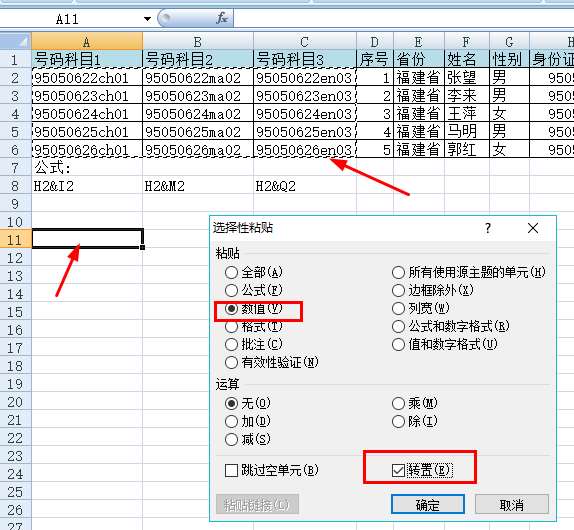This screenshot has height=530, width=574.
Task: Click the 李来 name cell
Action: [x=466, y=96]
